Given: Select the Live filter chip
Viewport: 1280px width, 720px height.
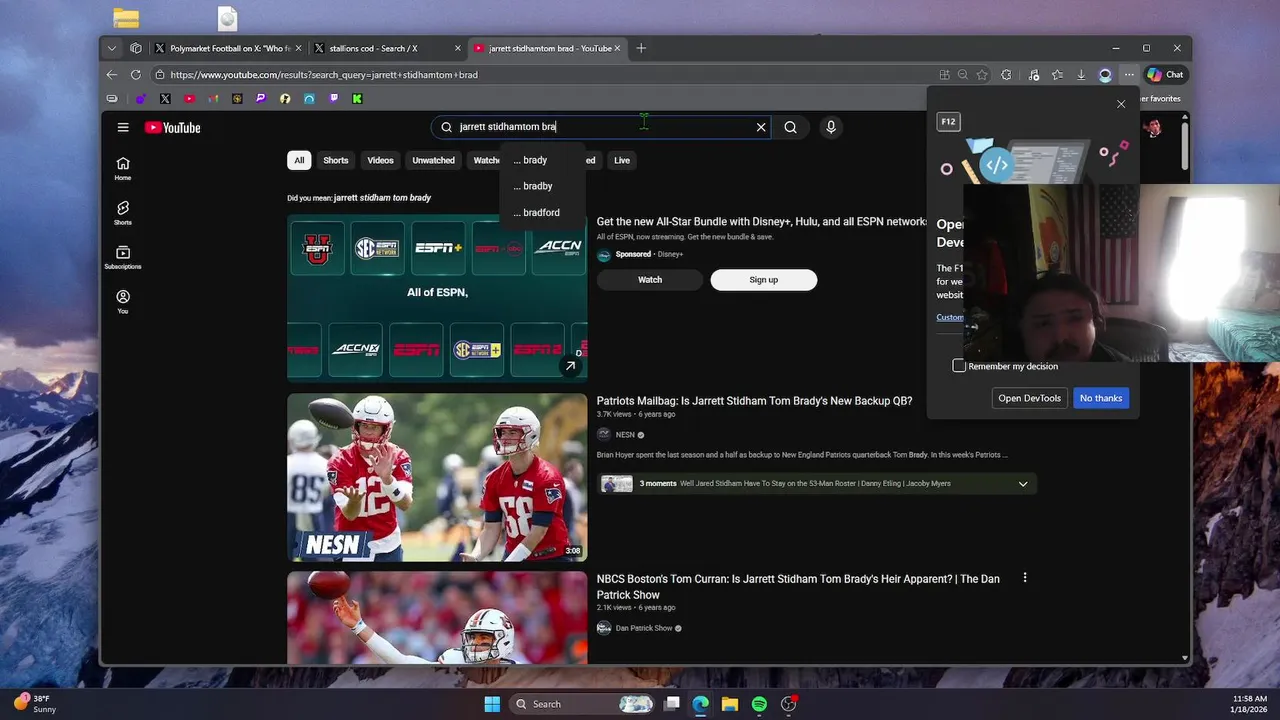Looking at the screenshot, I should click(622, 160).
